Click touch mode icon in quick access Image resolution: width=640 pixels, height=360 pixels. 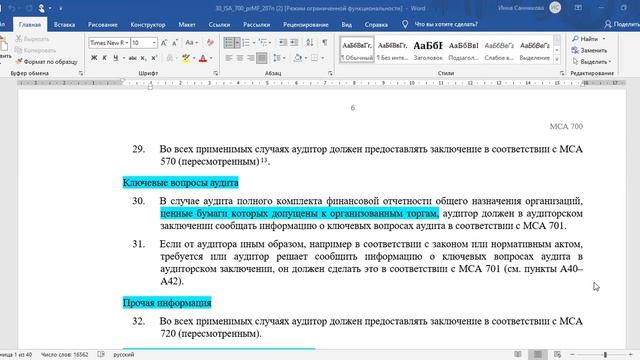tap(42, 8)
